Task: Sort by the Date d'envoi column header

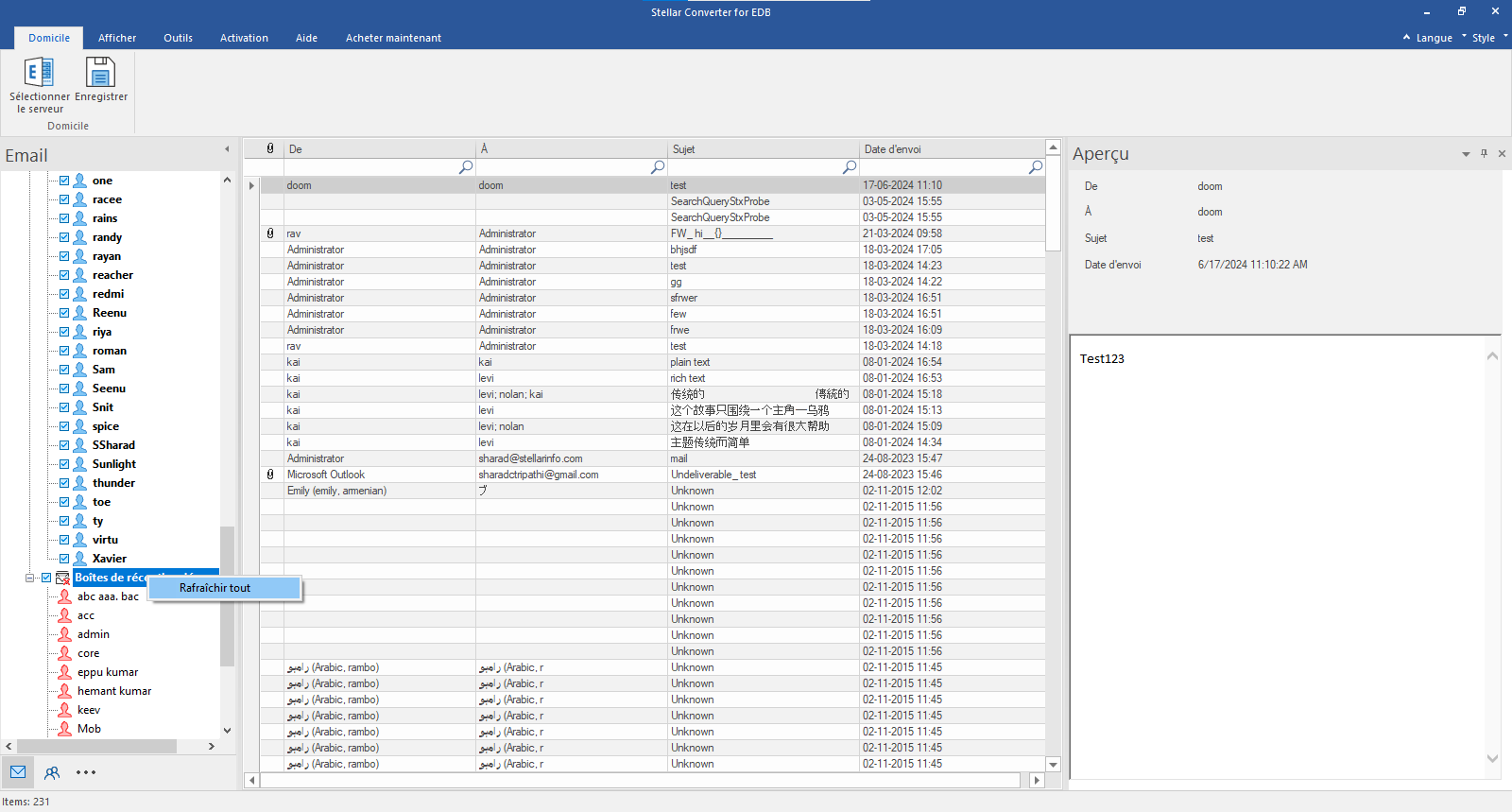Action: pos(952,148)
